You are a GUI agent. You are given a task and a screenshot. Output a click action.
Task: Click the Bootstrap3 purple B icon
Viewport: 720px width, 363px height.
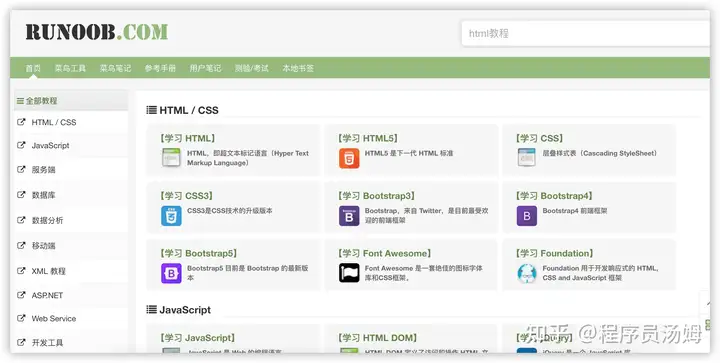click(349, 216)
